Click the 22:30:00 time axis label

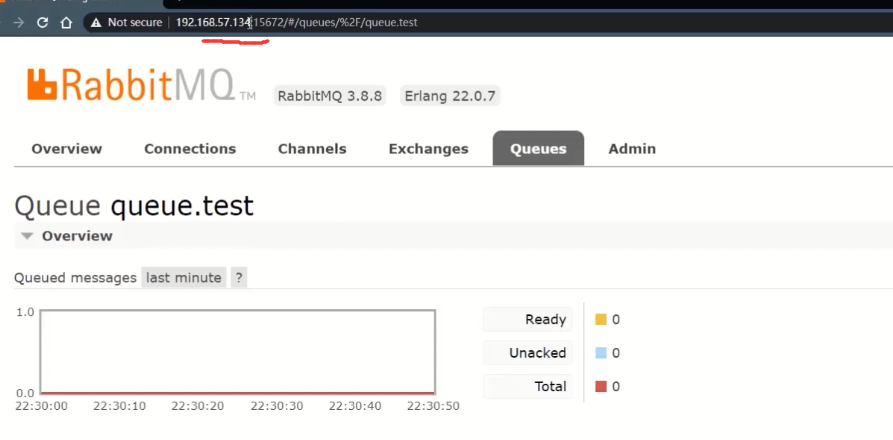tap(41, 406)
